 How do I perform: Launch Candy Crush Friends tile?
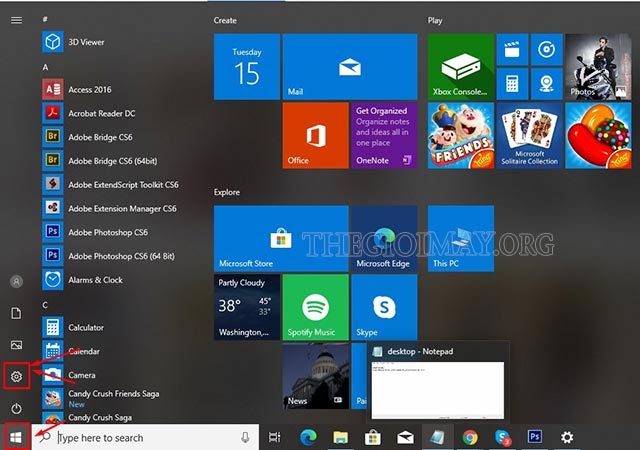pos(461,135)
